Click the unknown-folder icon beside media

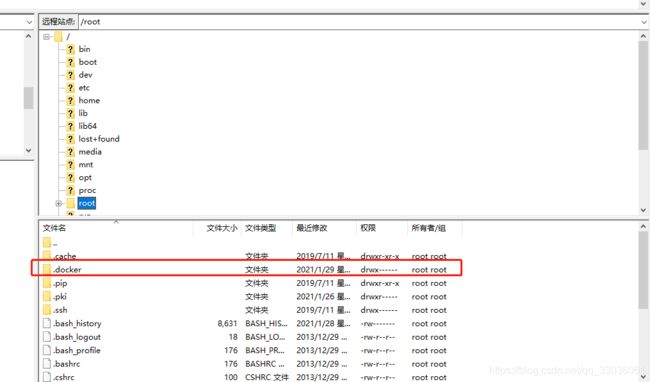(70, 152)
